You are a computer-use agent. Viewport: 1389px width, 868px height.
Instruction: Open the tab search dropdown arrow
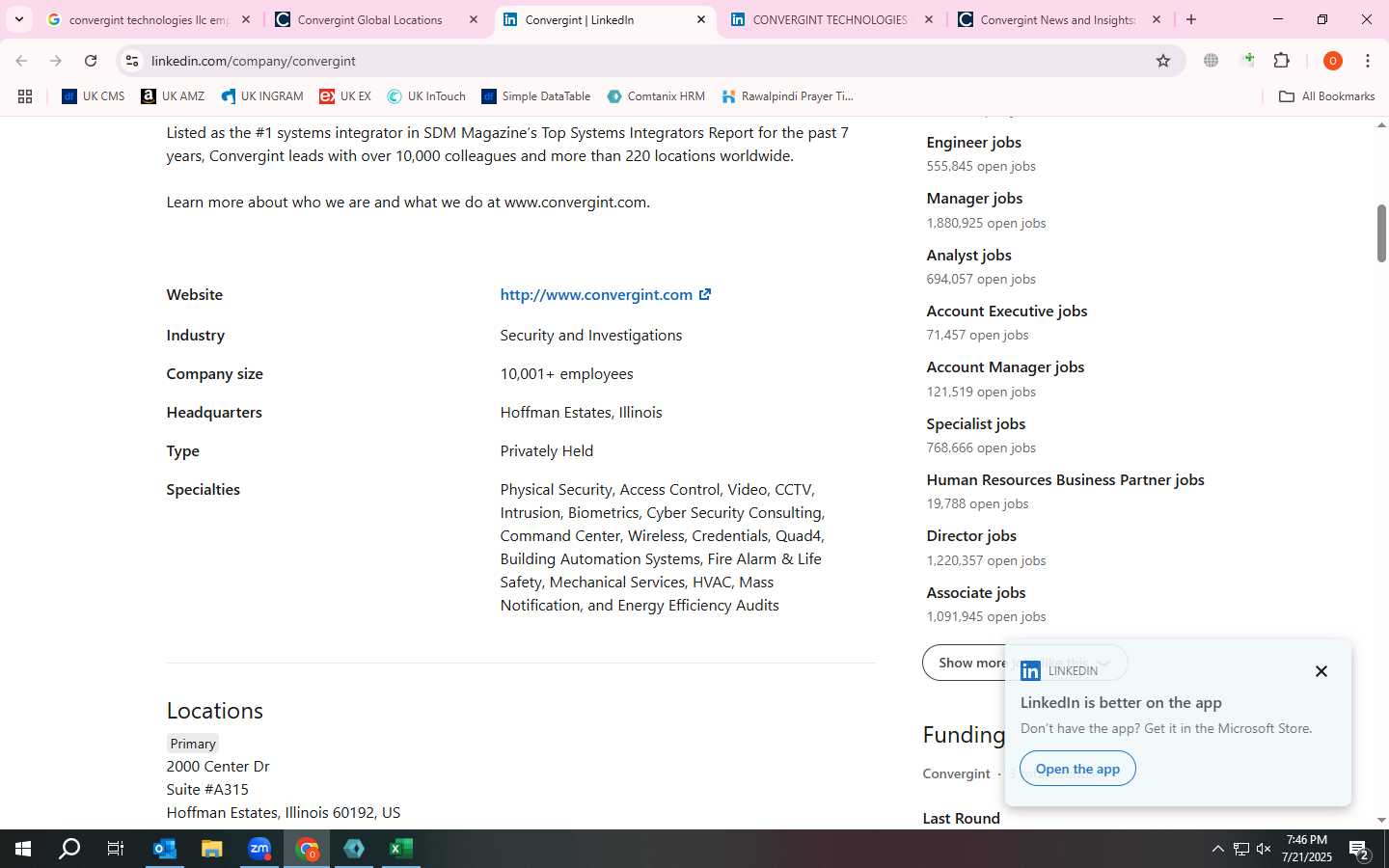18,19
